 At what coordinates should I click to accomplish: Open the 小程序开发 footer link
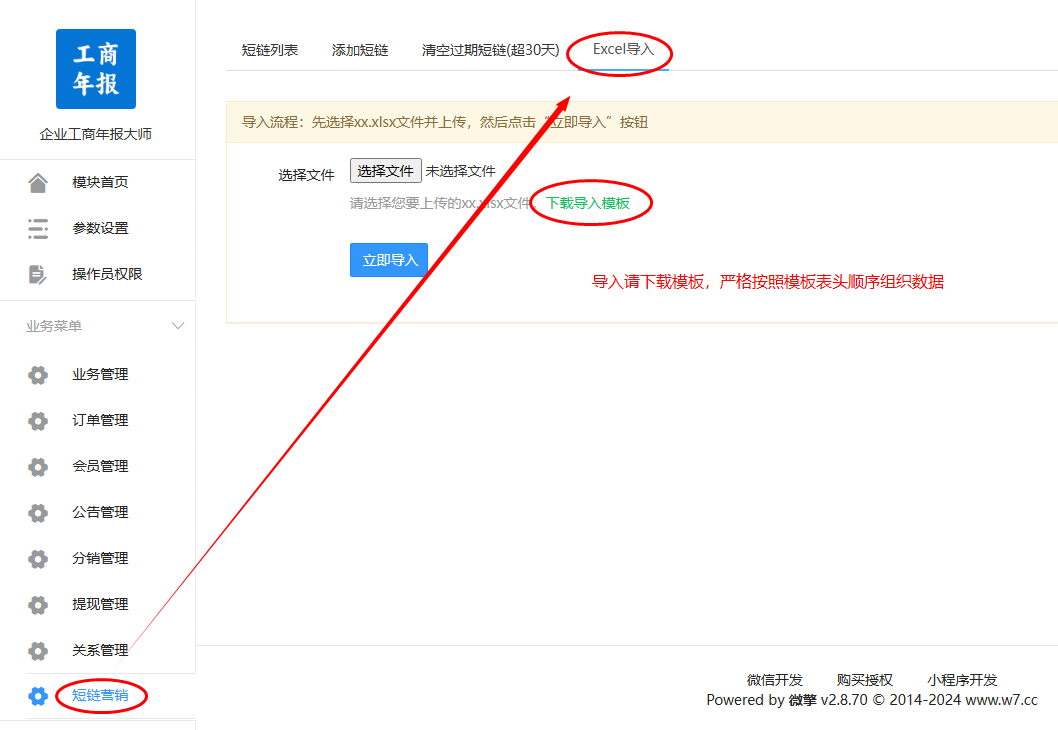tap(962, 679)
